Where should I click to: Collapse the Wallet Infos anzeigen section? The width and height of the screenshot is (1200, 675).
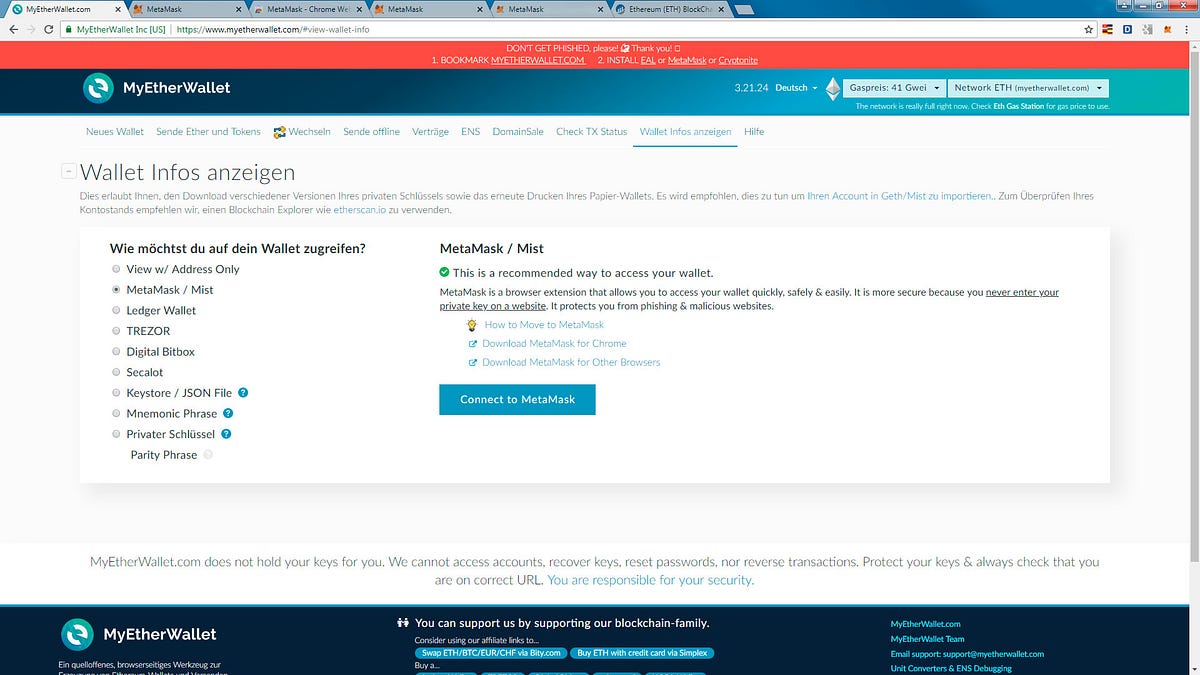pos(68,172)
